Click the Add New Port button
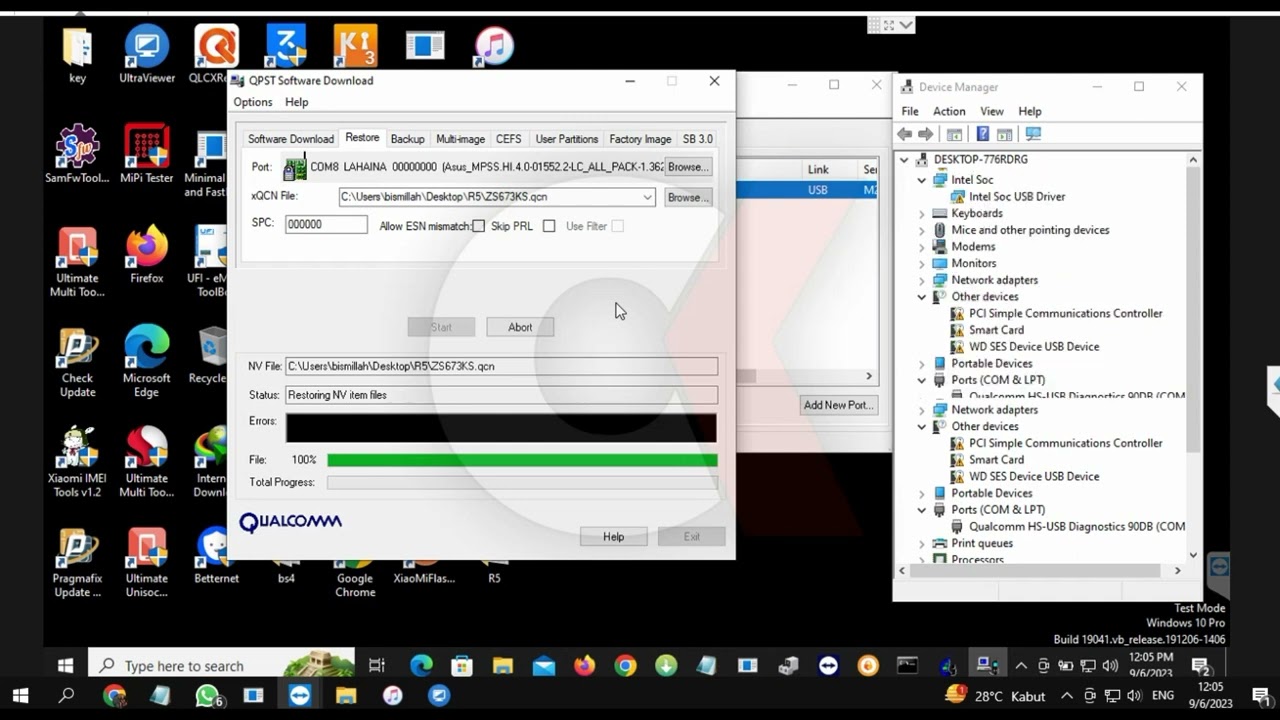The image size is (1280, 720). (x=838, y=405)
